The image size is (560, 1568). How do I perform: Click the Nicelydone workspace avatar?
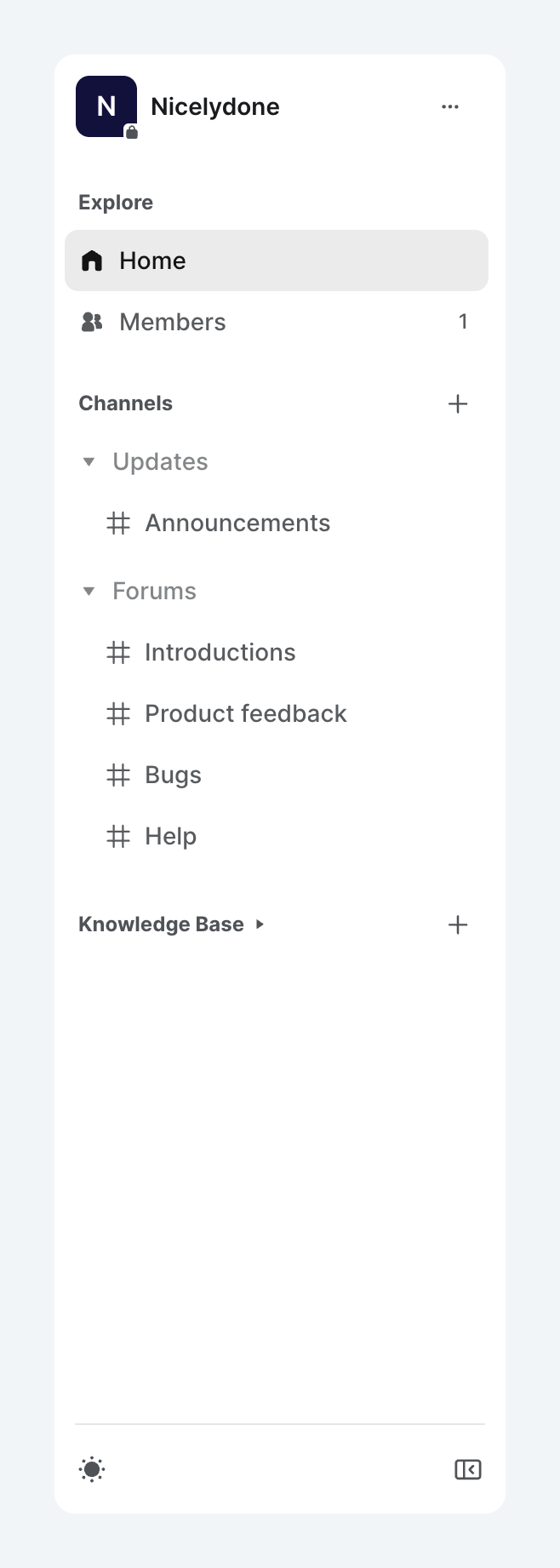(106, 106)
